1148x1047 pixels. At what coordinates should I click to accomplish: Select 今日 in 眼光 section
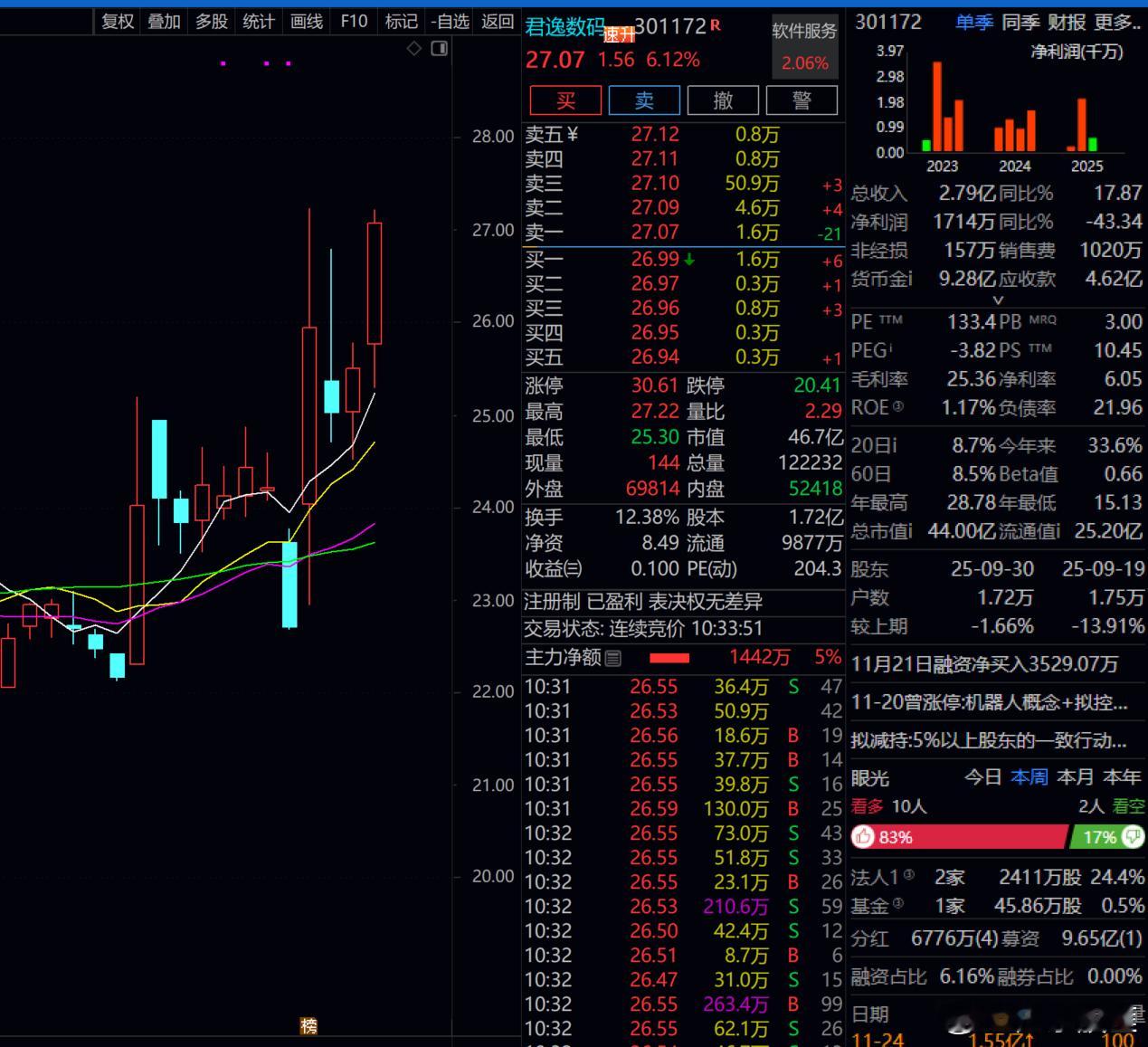pos(983,777)
